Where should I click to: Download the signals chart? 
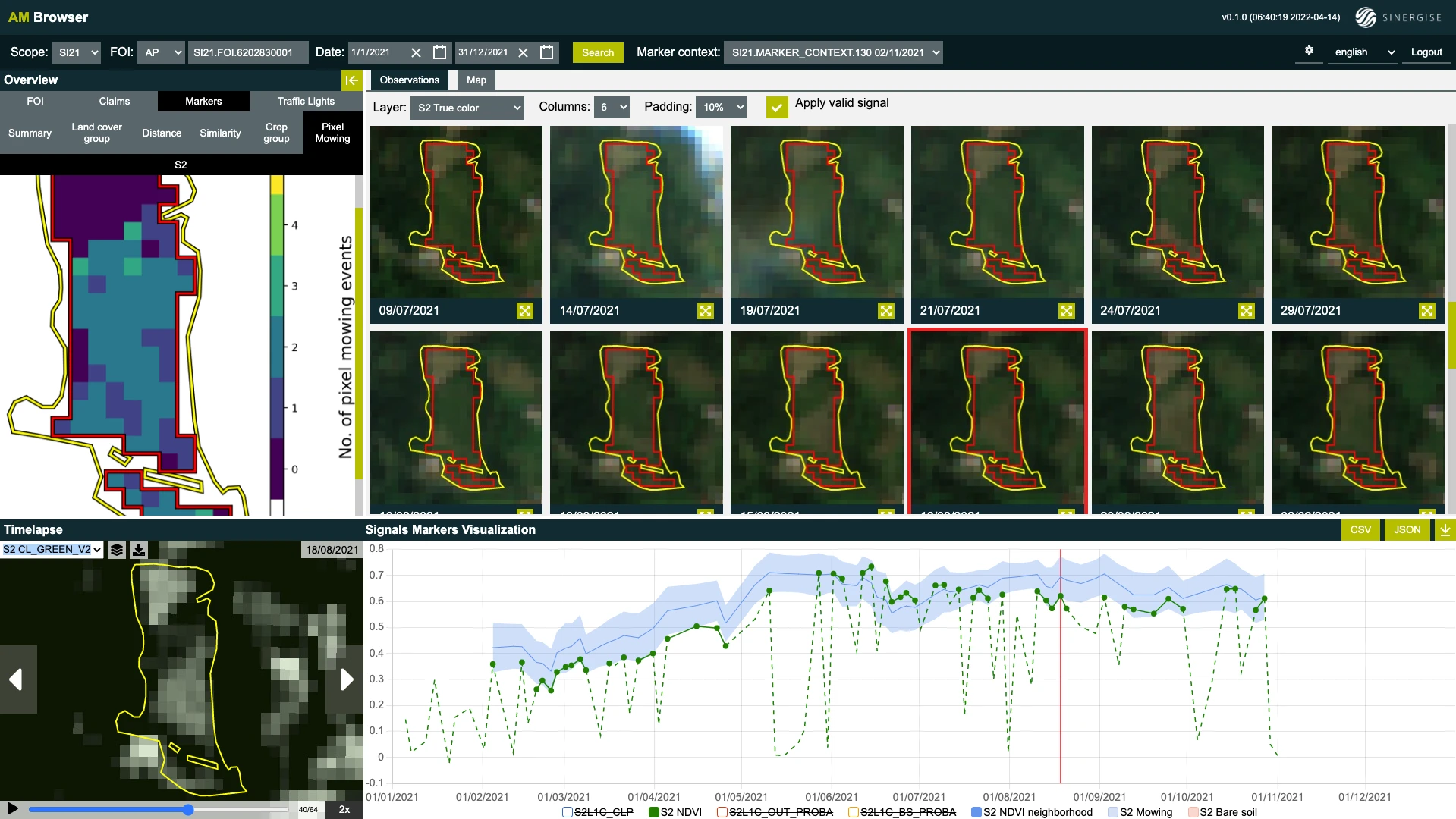point(1445,530)
